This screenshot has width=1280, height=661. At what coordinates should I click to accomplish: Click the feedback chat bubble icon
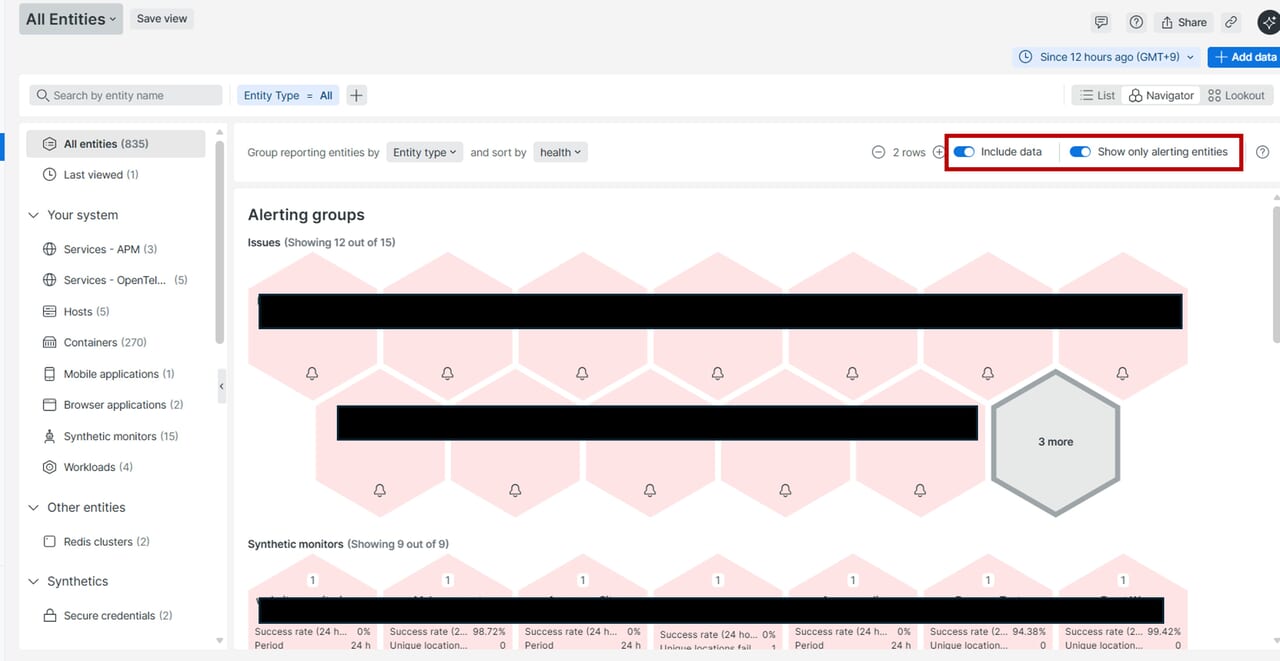pyautogui.click(x=1101, y=22)
